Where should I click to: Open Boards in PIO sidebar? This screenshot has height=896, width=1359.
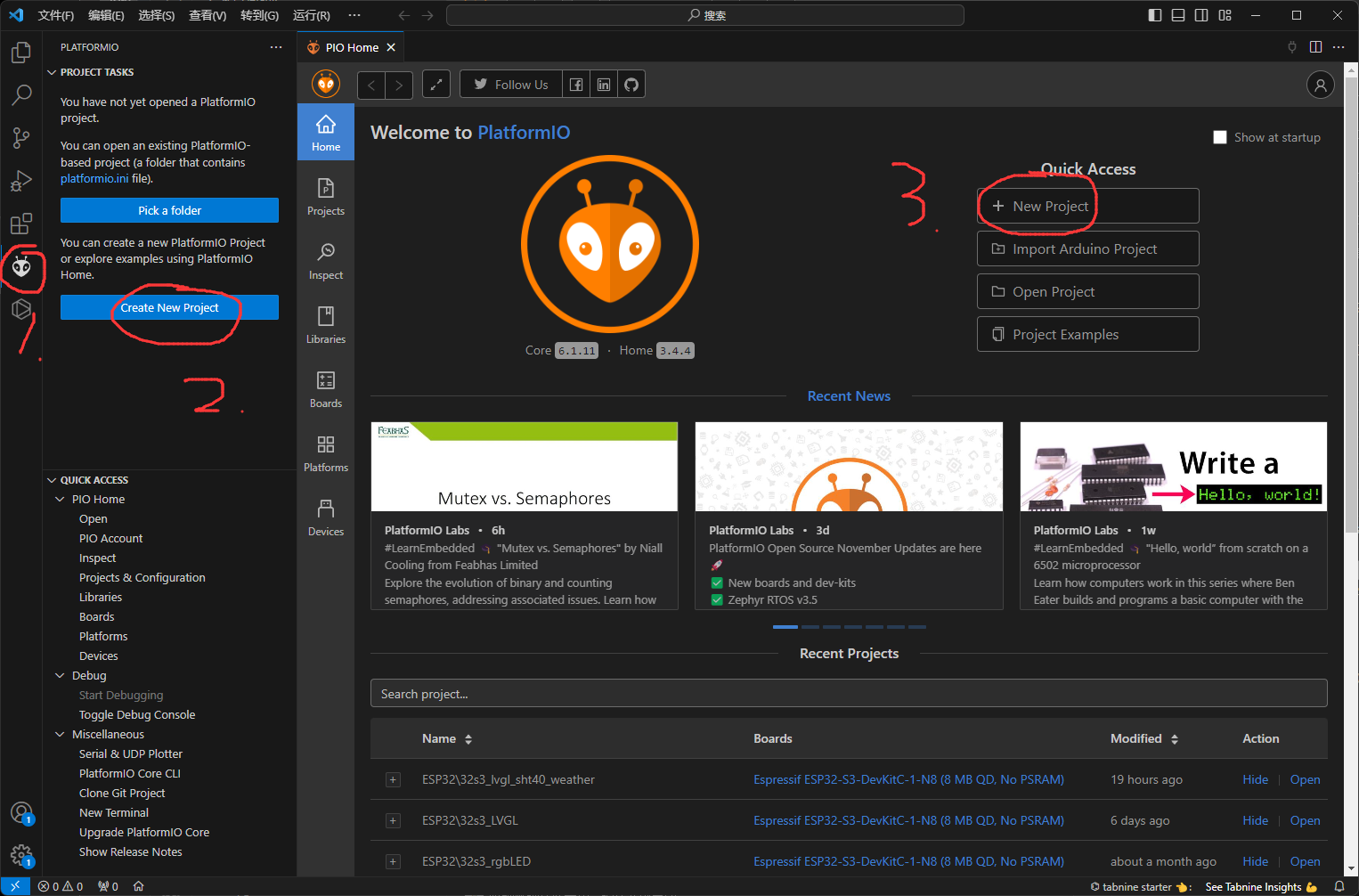pyautogui.click(x=326, y=388)
